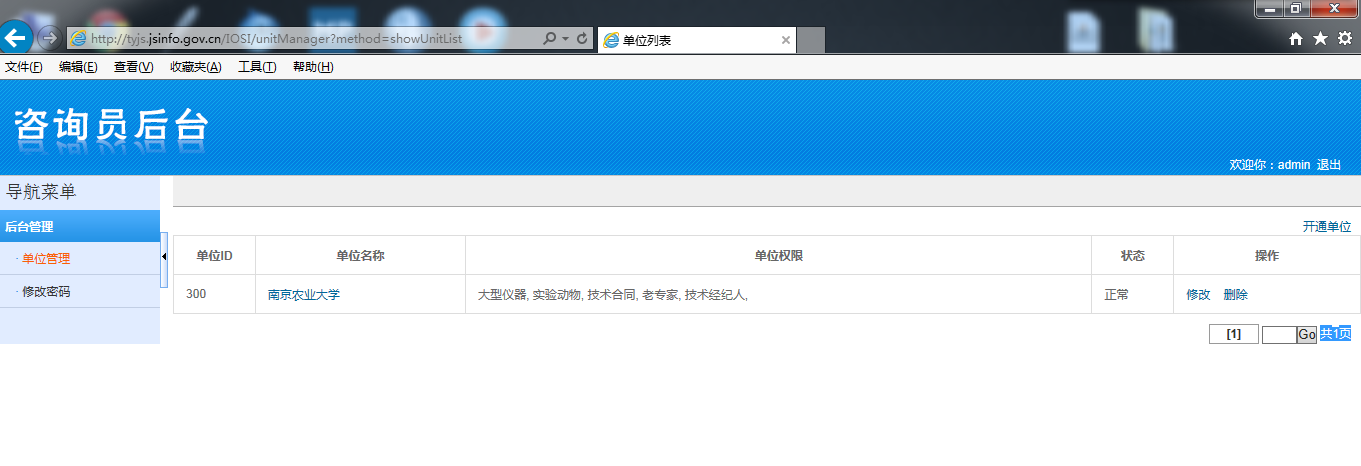Viewport: 1361px width, 466px height.
Task: Minimize the browser window
Action: [1270, 8]
